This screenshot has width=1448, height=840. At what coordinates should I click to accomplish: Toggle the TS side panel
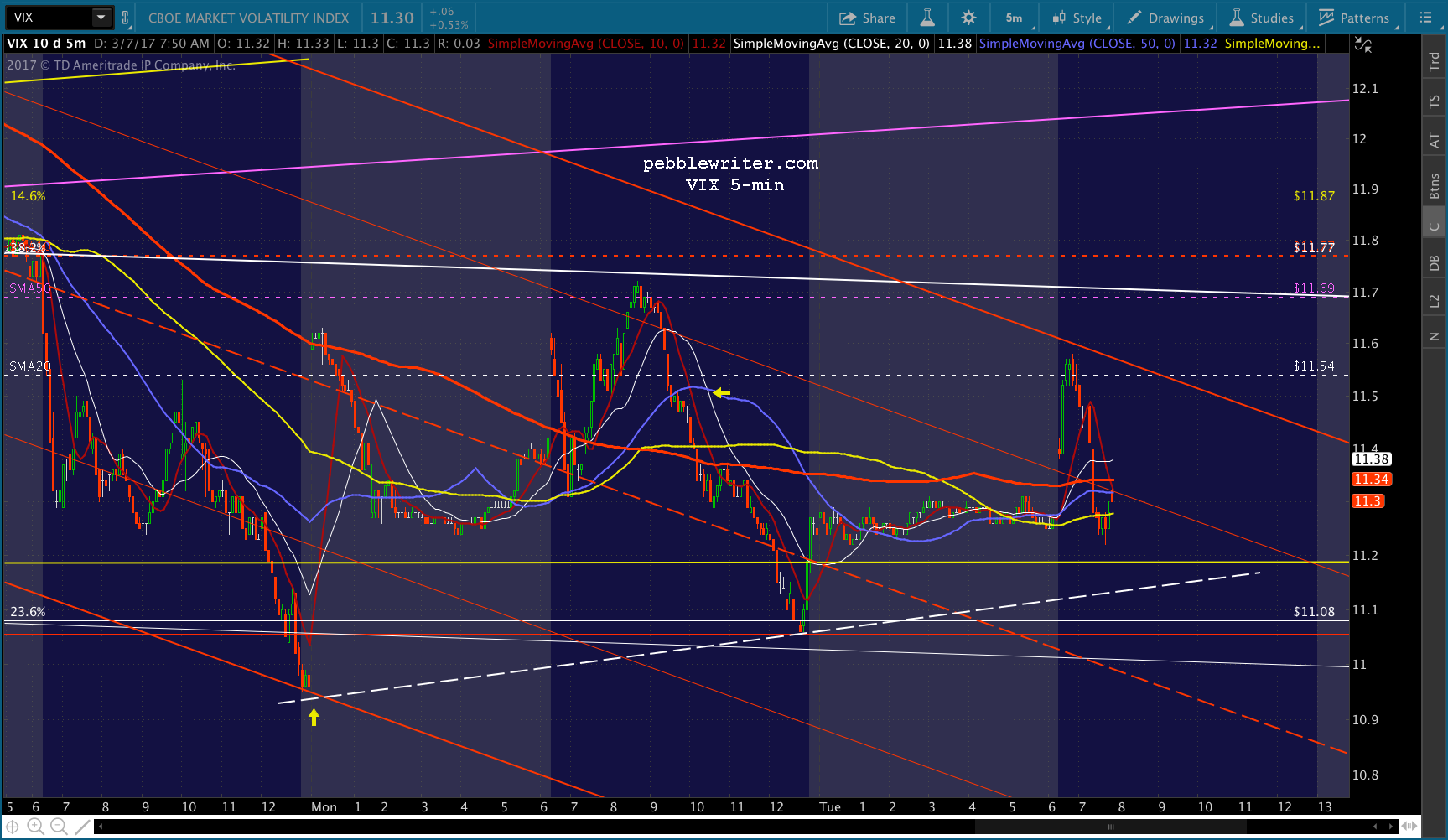pyautogui.click(x=1434, y=101)
